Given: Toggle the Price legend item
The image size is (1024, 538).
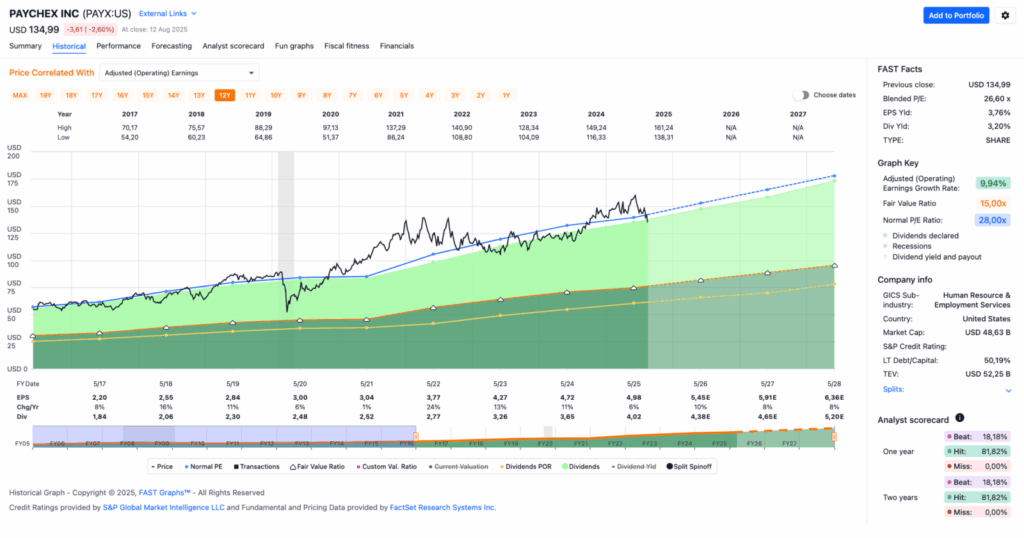Looking at the screenshot, I should coord(162,466).
